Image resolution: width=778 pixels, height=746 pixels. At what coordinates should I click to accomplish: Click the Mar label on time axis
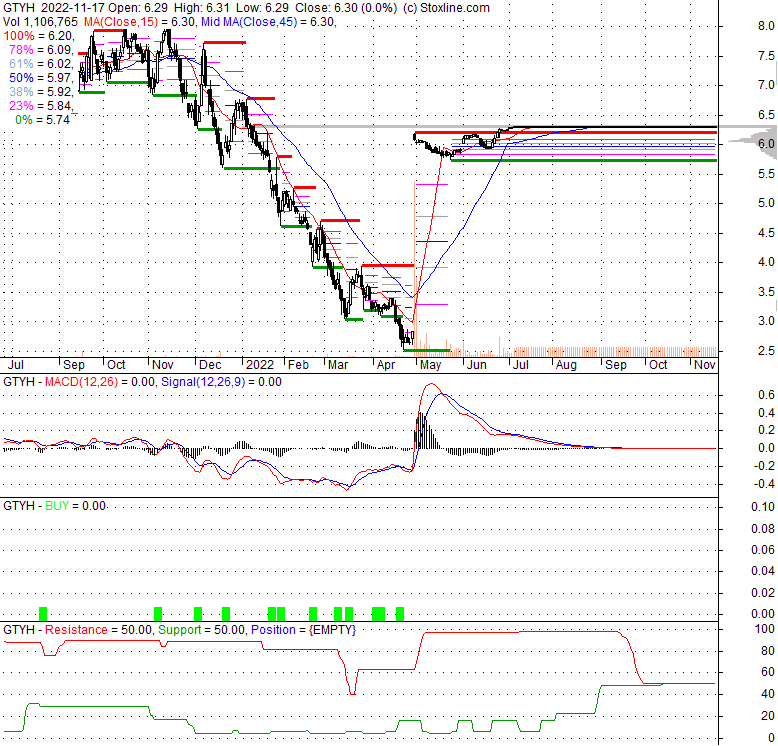tap(337, 365)
